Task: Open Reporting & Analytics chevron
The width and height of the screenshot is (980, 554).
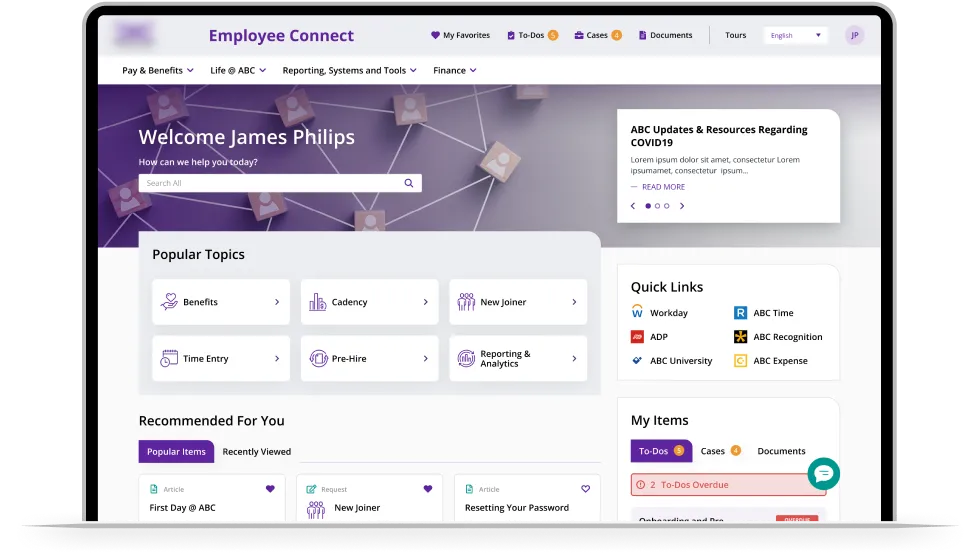Action: [574, 359]
